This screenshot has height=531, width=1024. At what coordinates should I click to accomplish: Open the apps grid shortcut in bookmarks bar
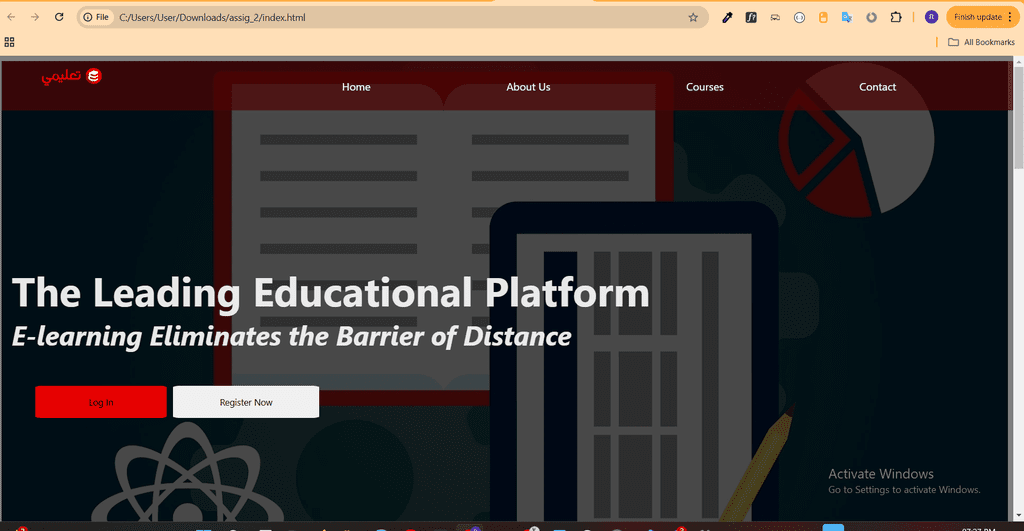pos(9,42)
